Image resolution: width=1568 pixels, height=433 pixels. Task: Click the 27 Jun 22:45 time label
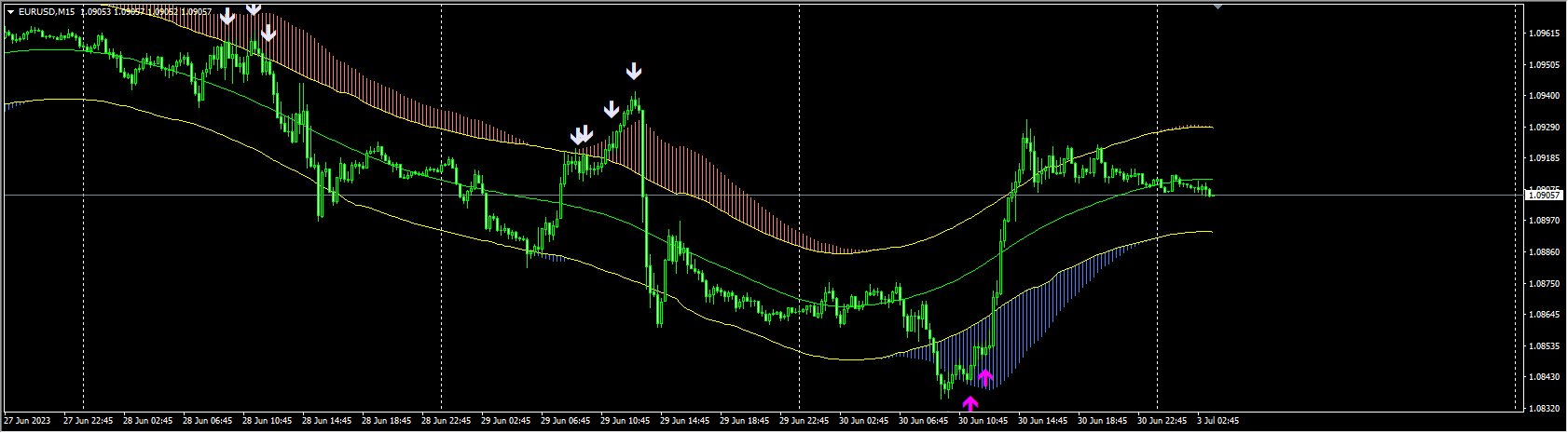pyautogui.click(x=88, y=421)
